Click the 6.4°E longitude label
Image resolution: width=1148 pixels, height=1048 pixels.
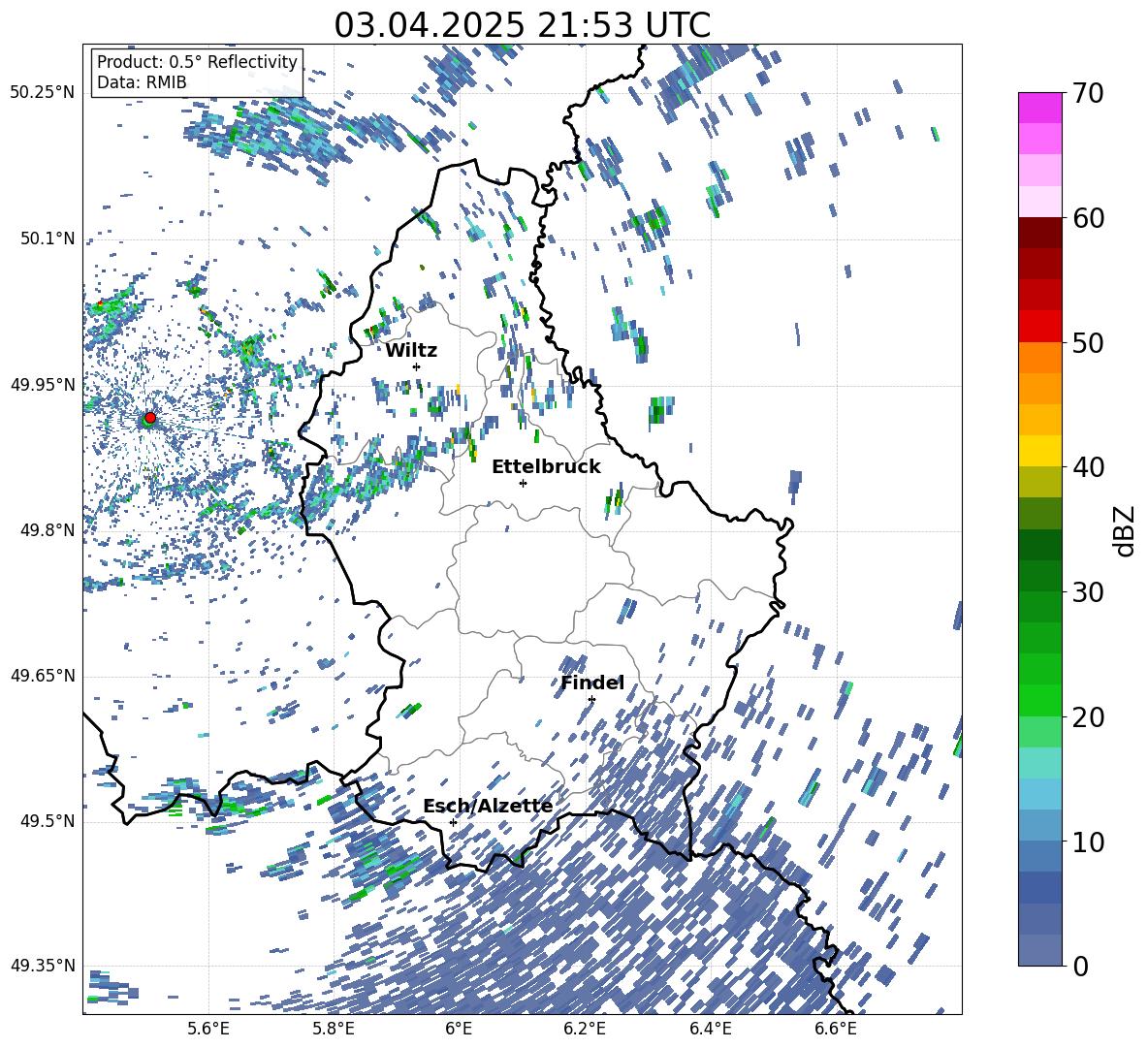[x=710, y=1029]
